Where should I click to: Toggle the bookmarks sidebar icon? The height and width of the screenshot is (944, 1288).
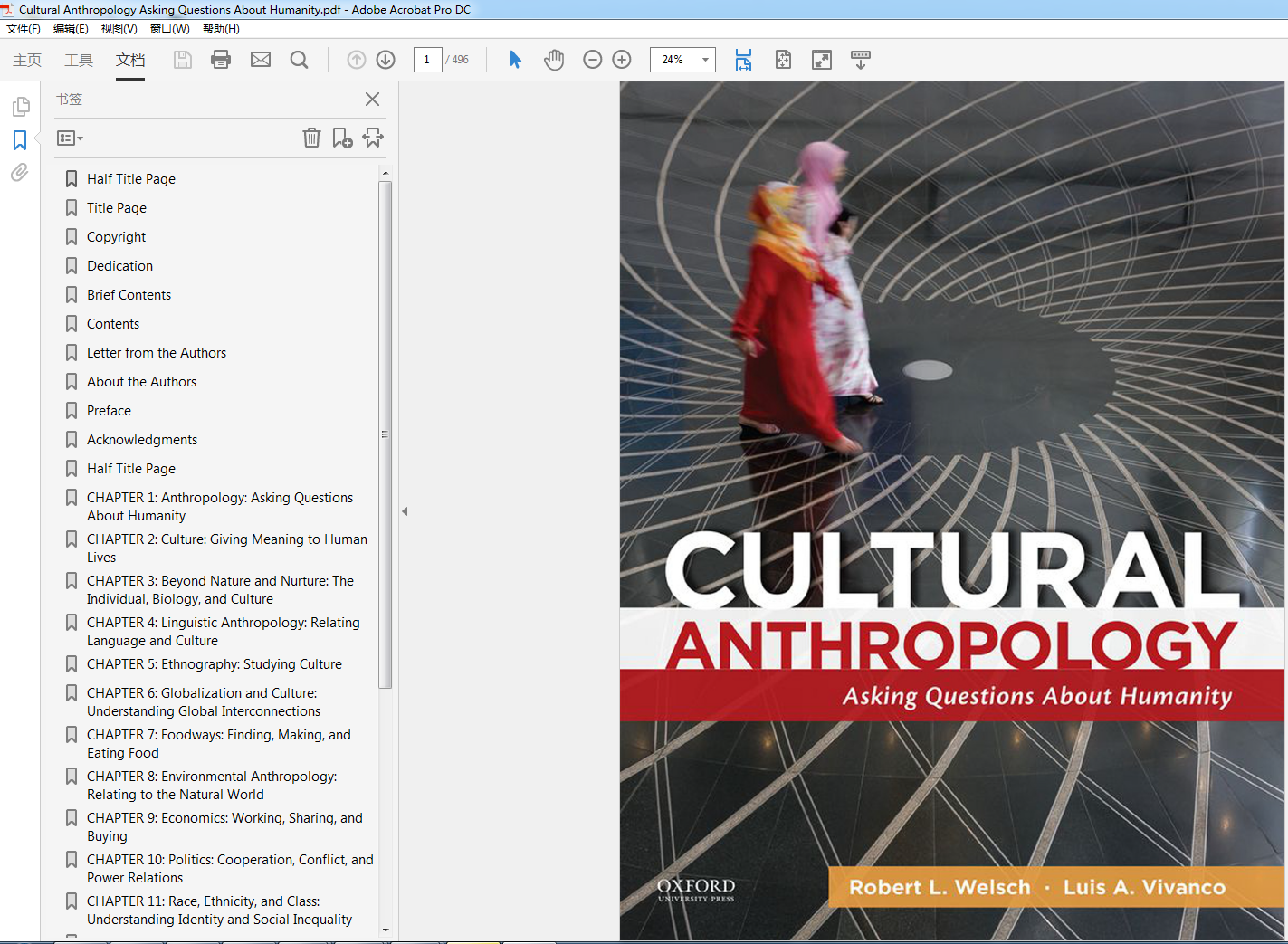tap(20, 140)
